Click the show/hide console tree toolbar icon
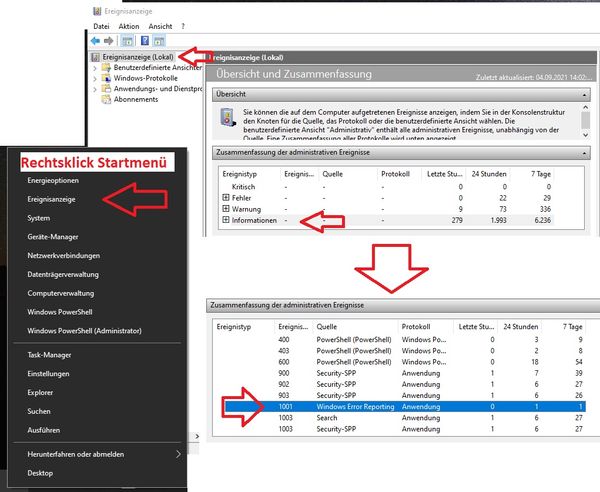 point(127,41)
